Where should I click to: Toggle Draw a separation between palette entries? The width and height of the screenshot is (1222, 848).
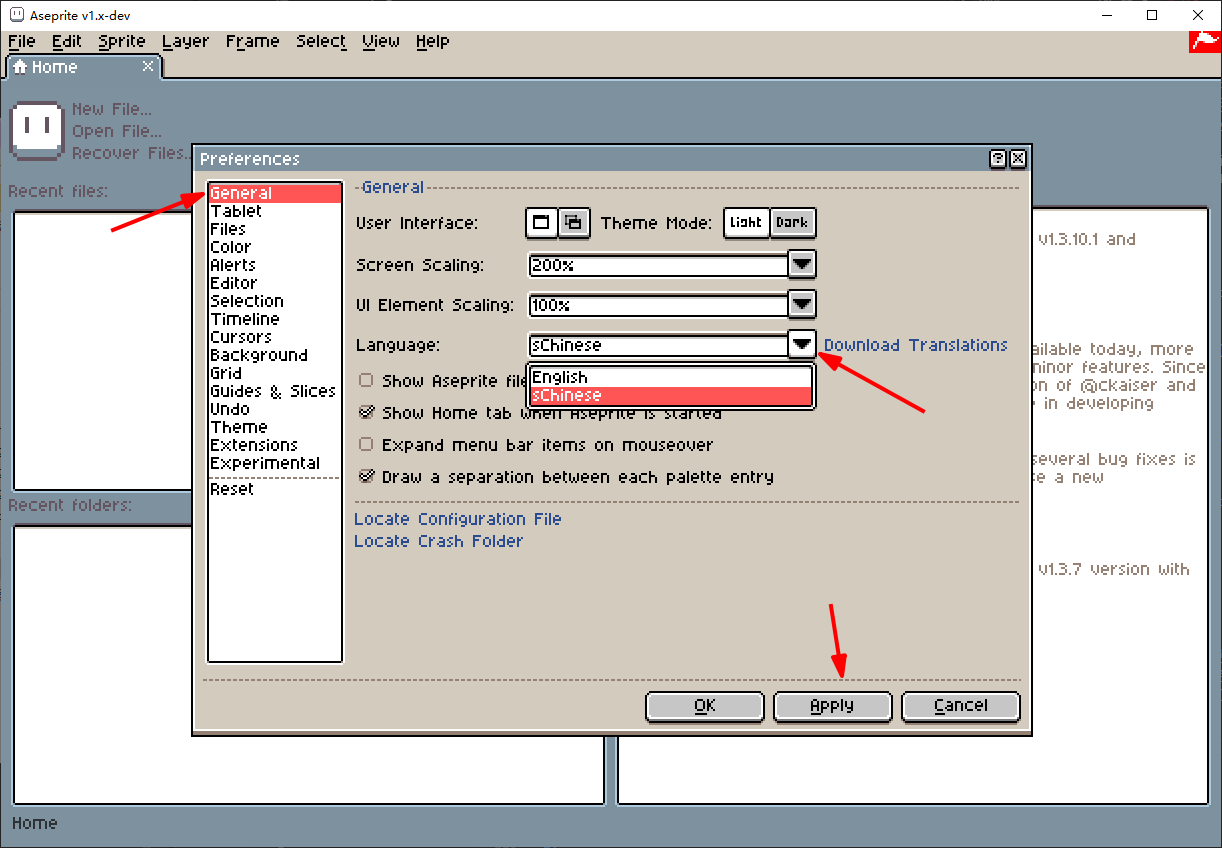(366, 476)
